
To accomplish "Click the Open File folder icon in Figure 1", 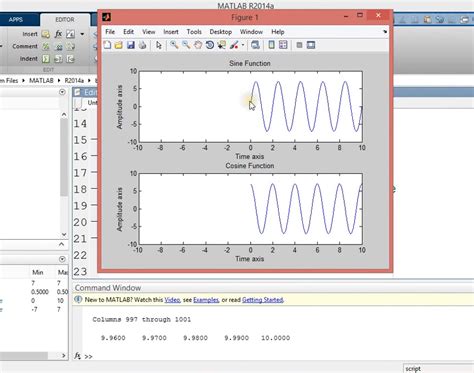I will 119,45.
